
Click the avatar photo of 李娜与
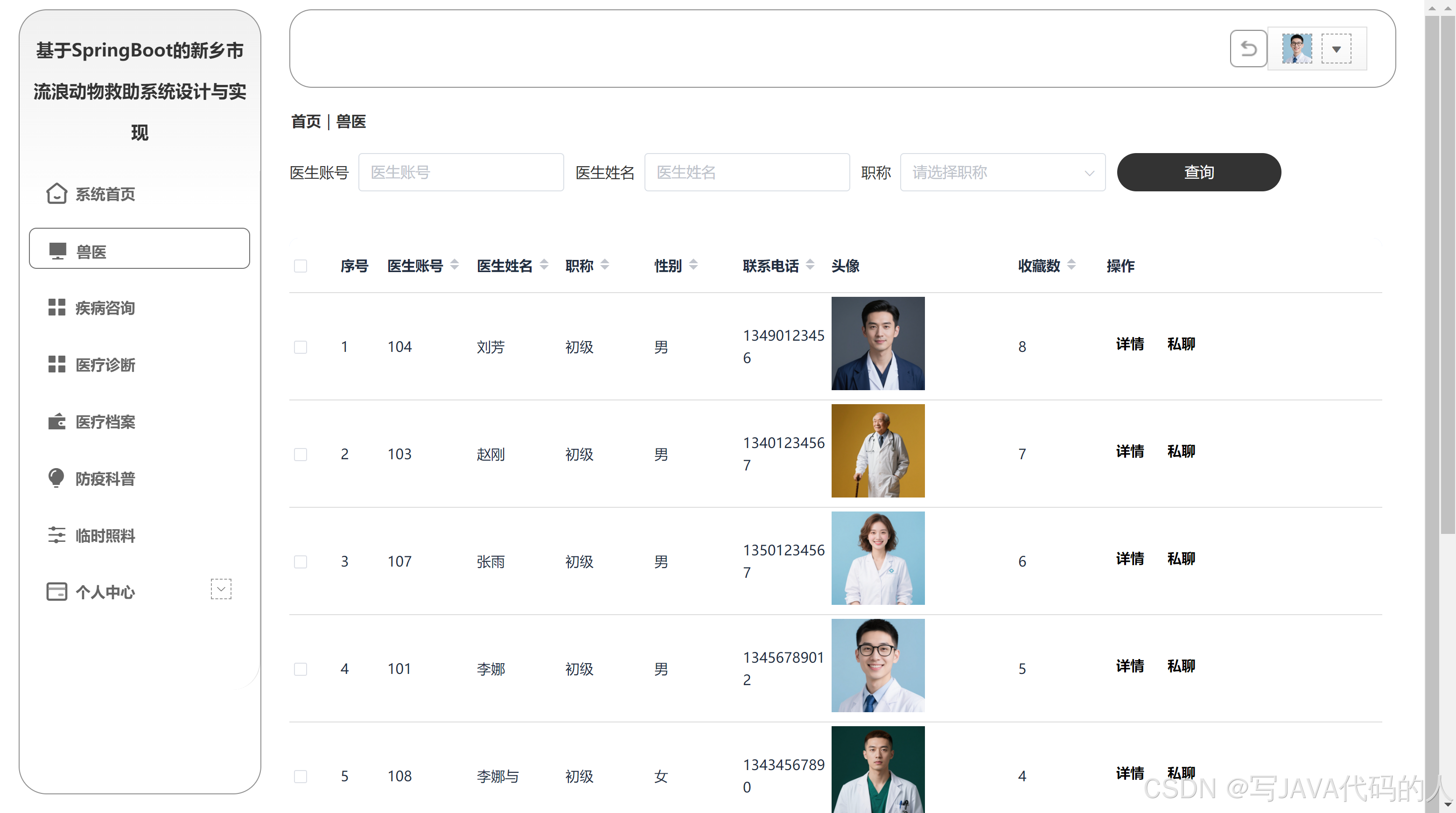[878, 770]
